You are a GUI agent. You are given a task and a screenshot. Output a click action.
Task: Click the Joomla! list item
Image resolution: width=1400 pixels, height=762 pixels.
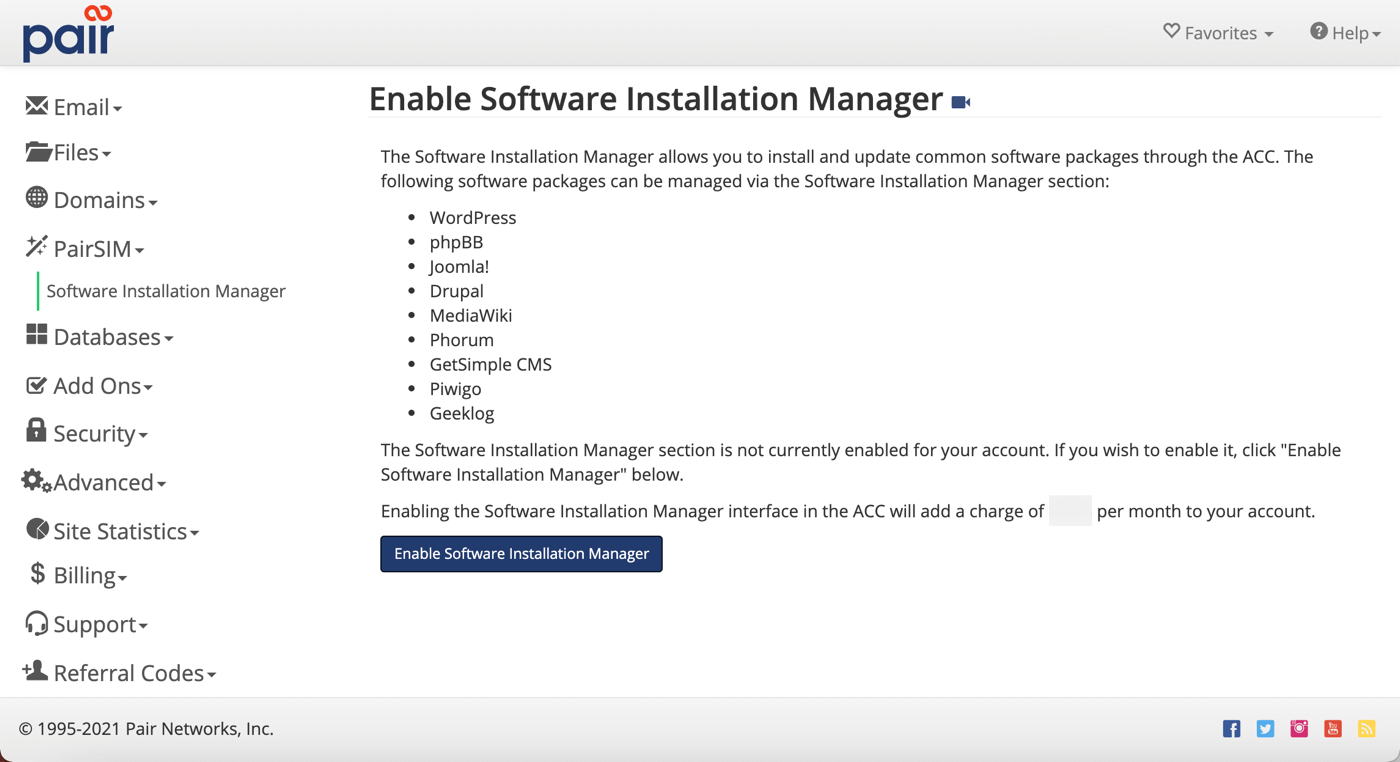click(459, 266)
